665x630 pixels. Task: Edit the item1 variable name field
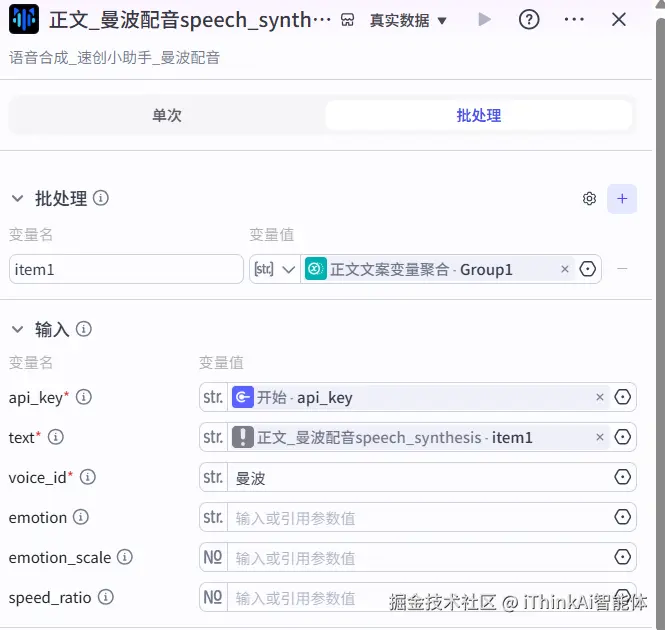126,269
